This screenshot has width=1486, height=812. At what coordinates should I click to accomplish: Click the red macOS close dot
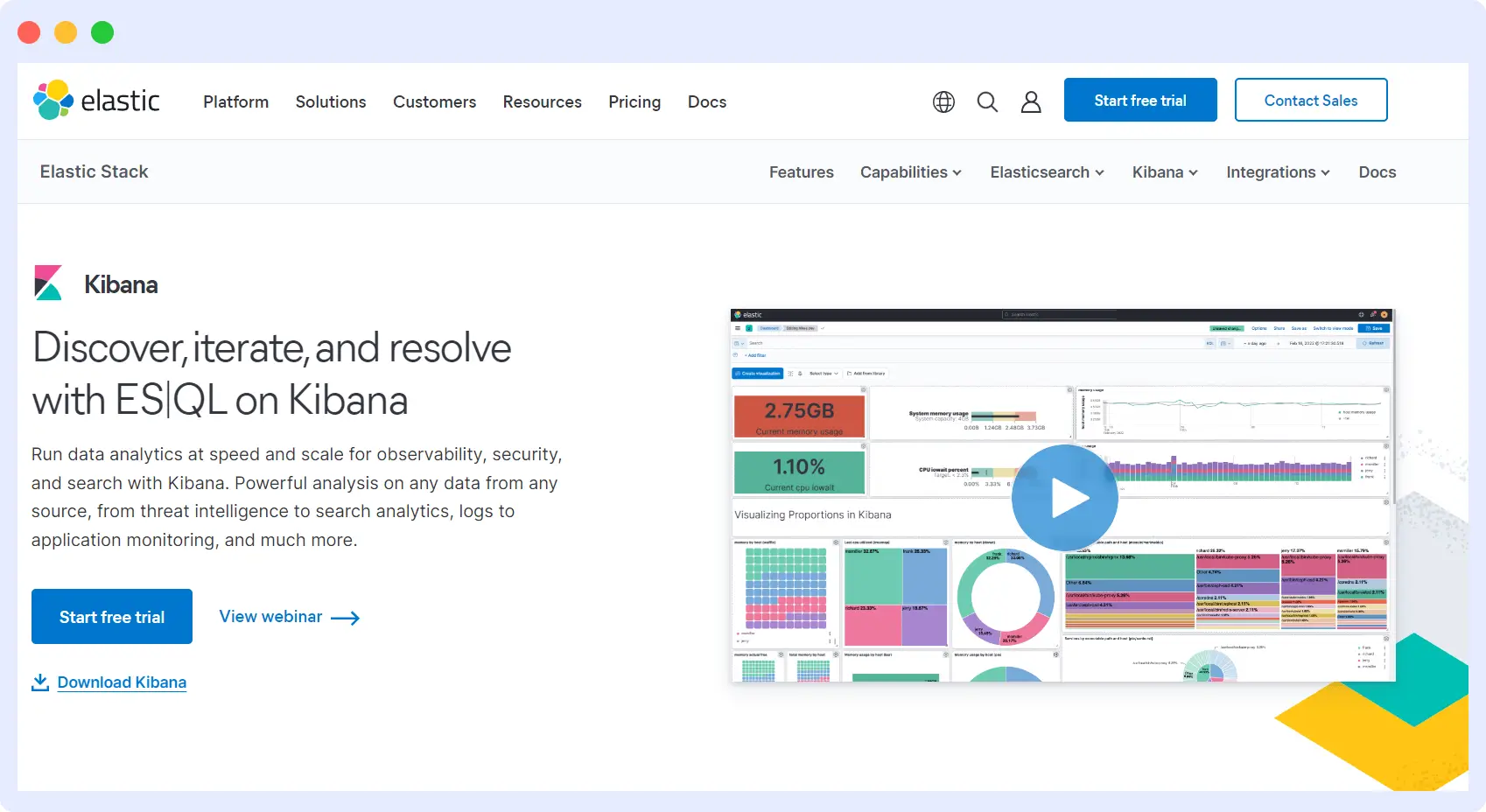pyautogui.click(x=29, y=32)
